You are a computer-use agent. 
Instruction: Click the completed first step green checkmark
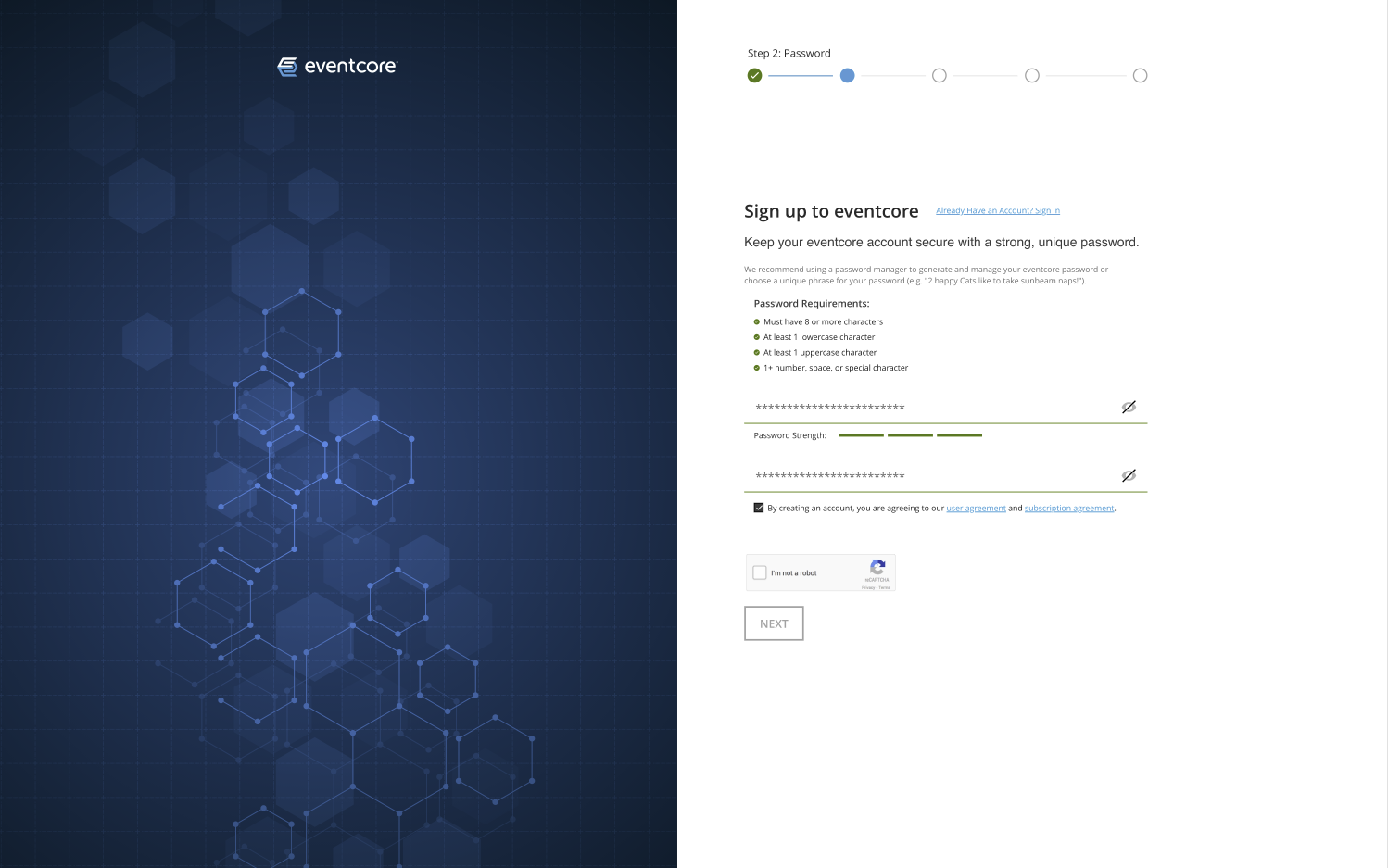tap(755, 76)
